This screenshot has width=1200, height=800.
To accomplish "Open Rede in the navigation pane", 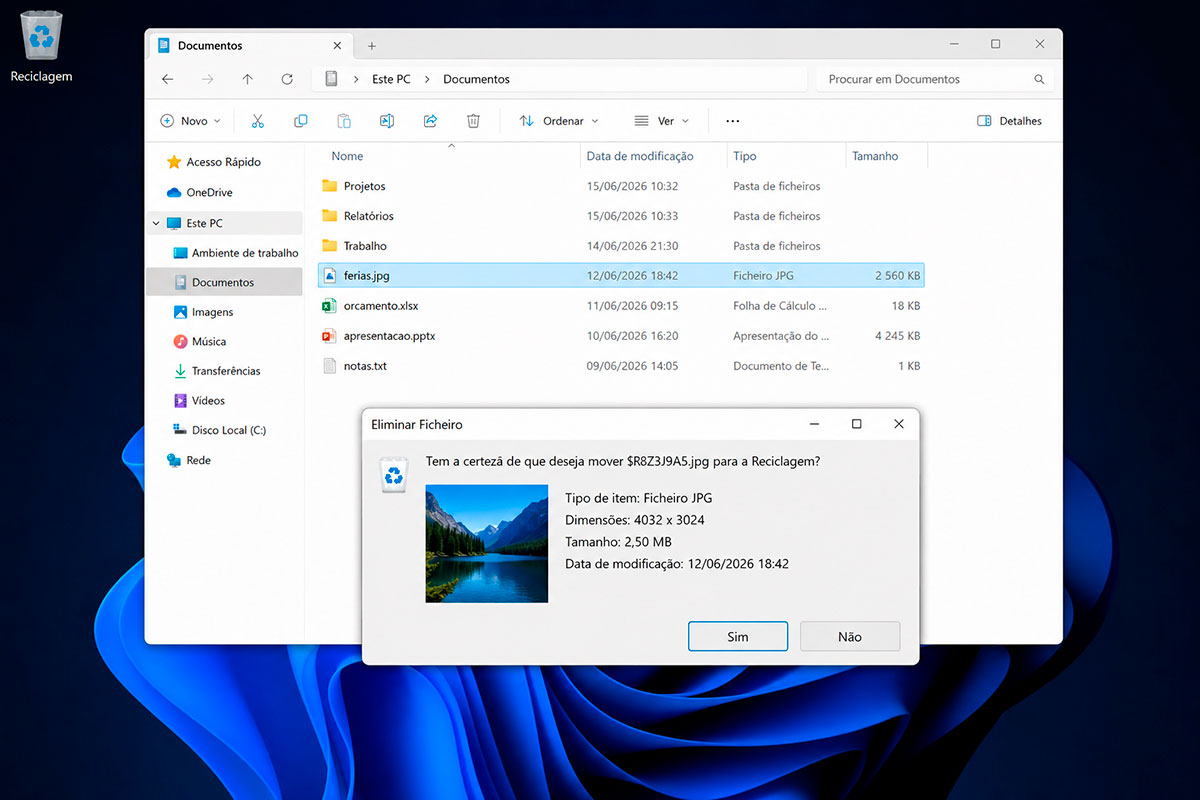I will [x=189, y=460].
